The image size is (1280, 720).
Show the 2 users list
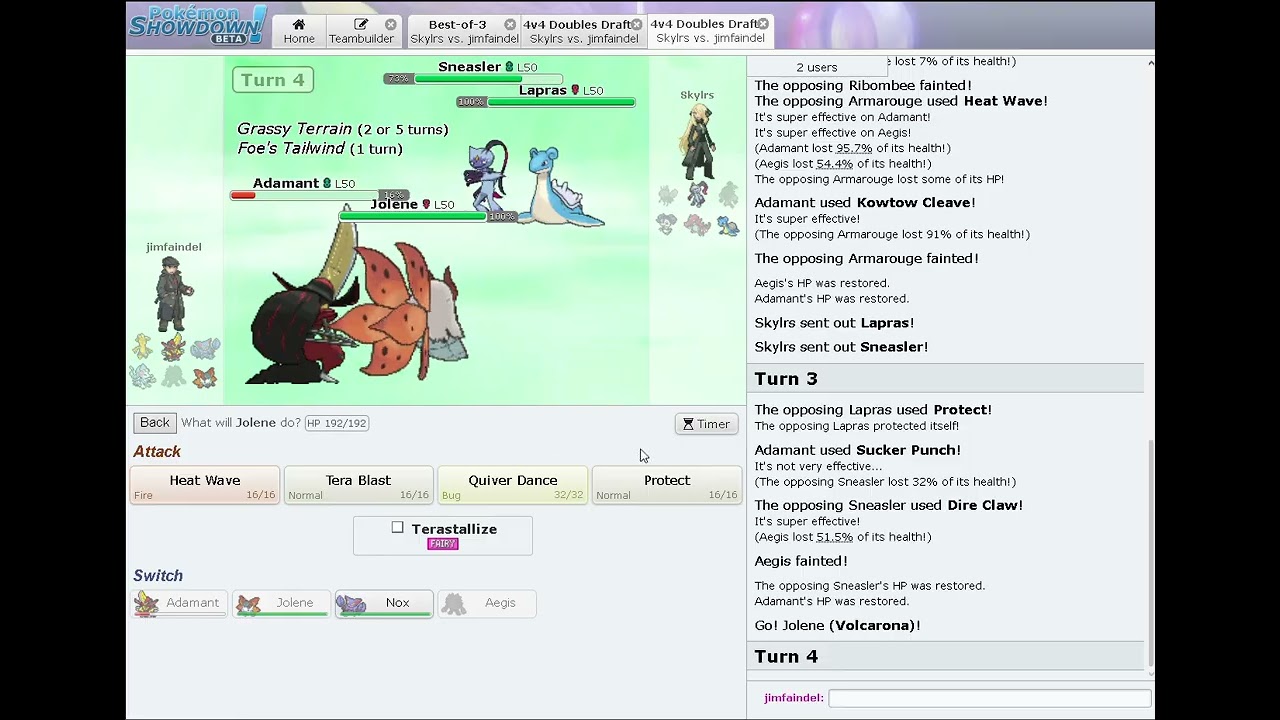point(817,67)
